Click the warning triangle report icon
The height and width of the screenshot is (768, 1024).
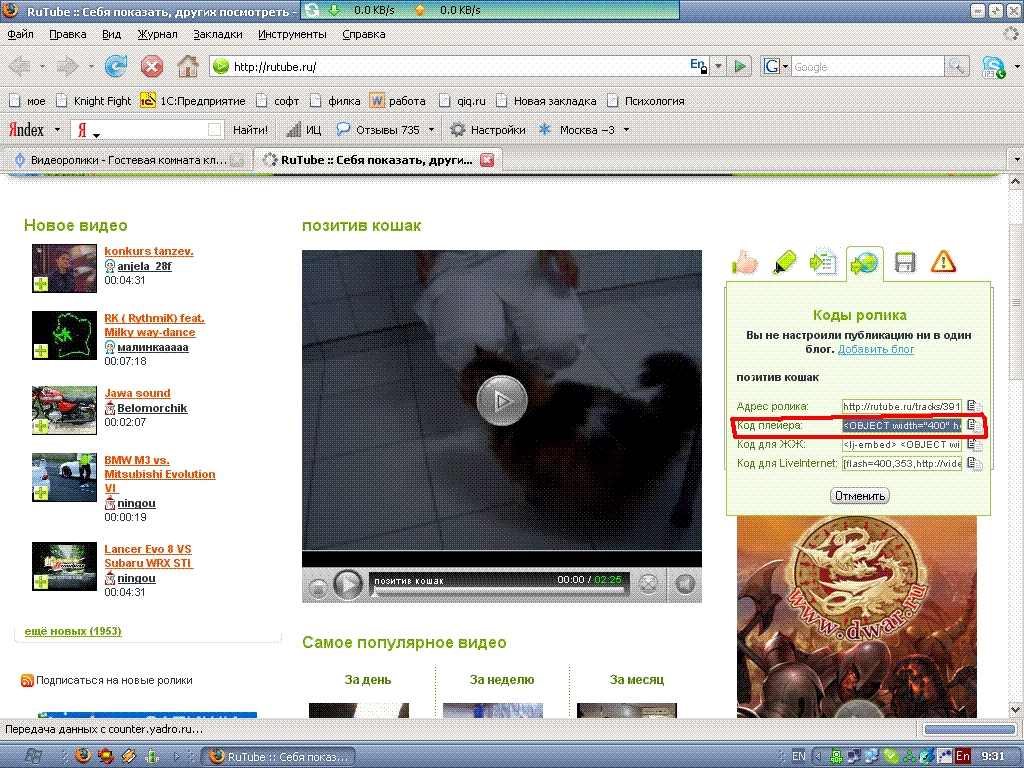(x=943, y=262)
